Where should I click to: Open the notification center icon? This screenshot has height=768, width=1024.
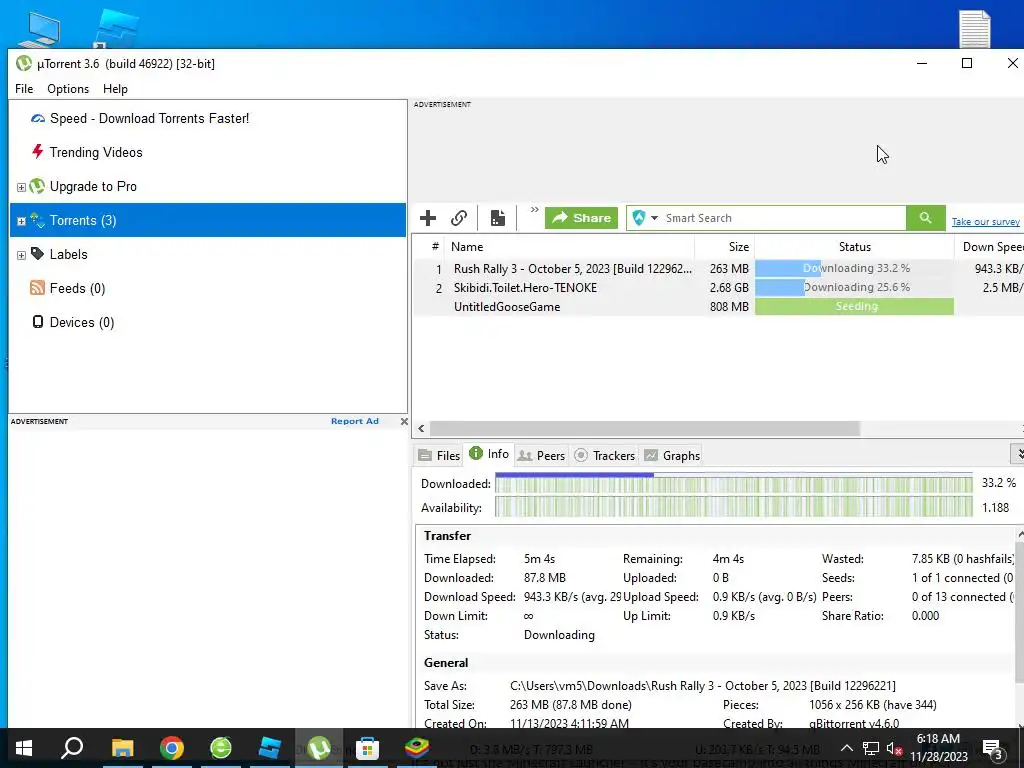993,749
